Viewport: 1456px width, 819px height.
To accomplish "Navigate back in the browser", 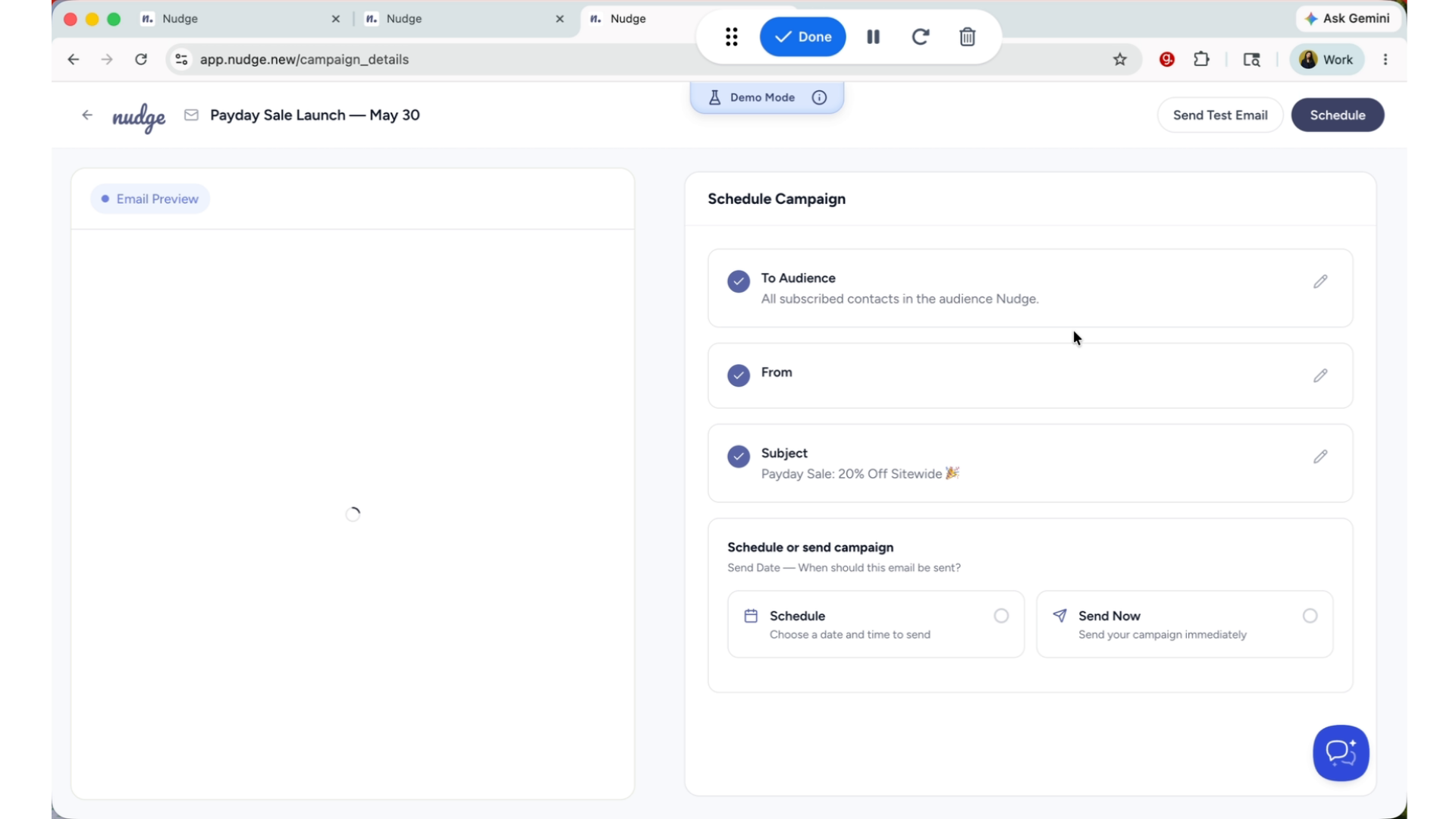I will click(x=73, y=59).
